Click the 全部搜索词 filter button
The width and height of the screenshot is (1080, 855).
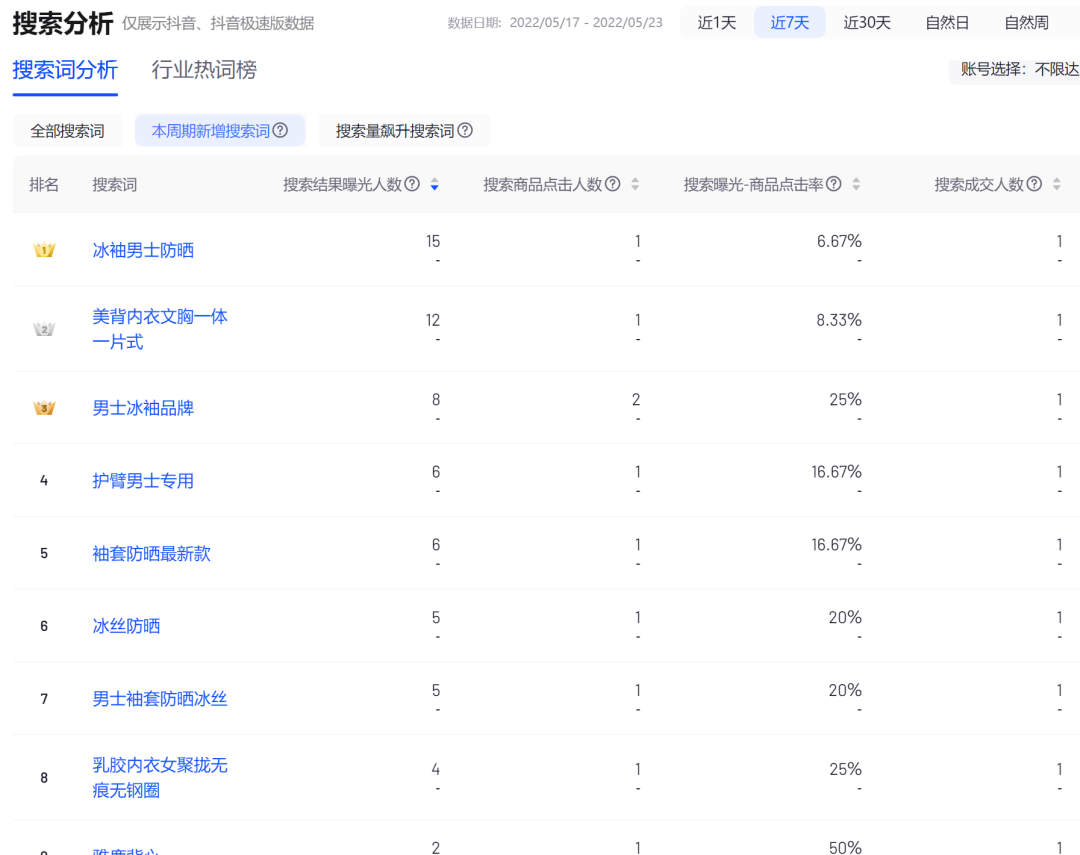click(66, 129)
